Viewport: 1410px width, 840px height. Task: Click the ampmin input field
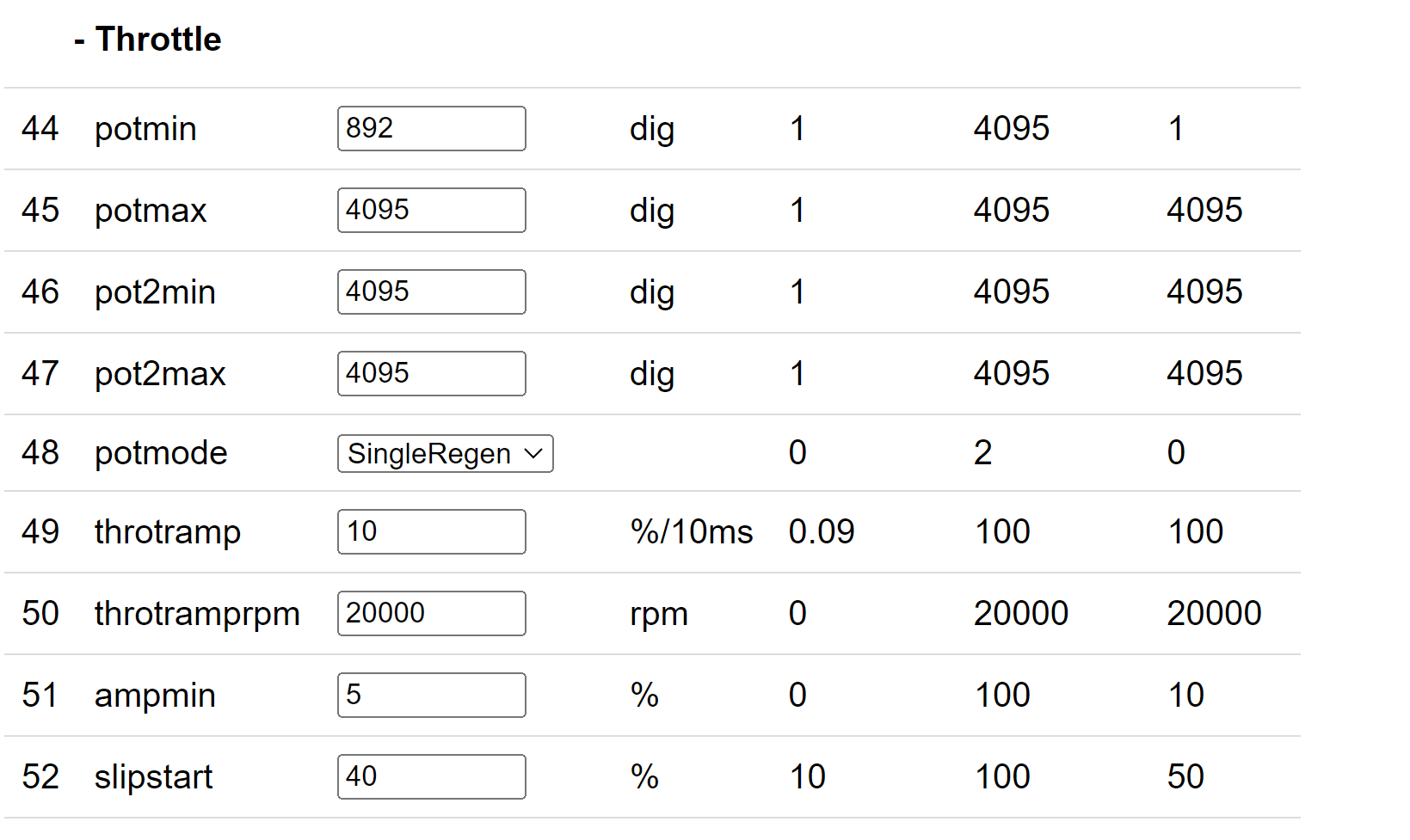point(431,695)
